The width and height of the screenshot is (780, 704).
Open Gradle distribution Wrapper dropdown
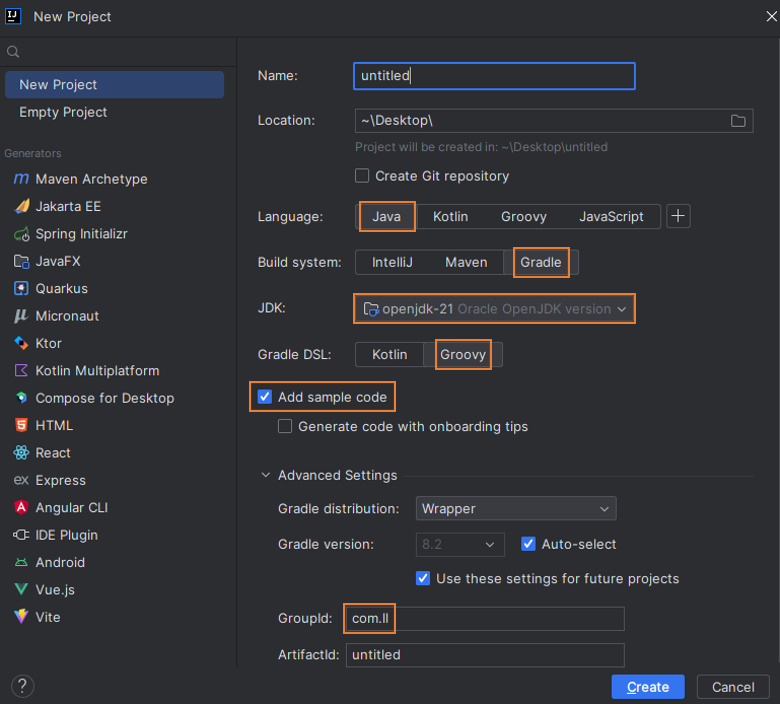pyautogui.click(x=516, y=508)
